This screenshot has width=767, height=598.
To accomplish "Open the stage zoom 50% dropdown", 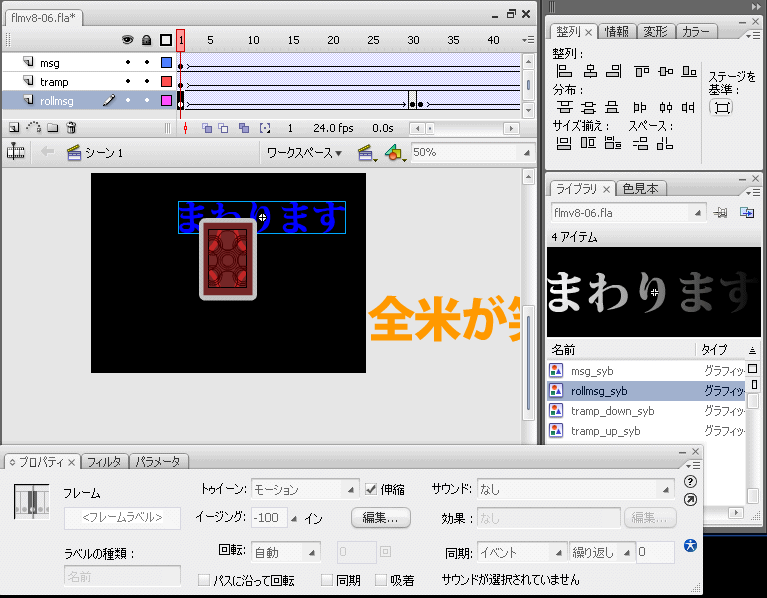I will [472, 153].
